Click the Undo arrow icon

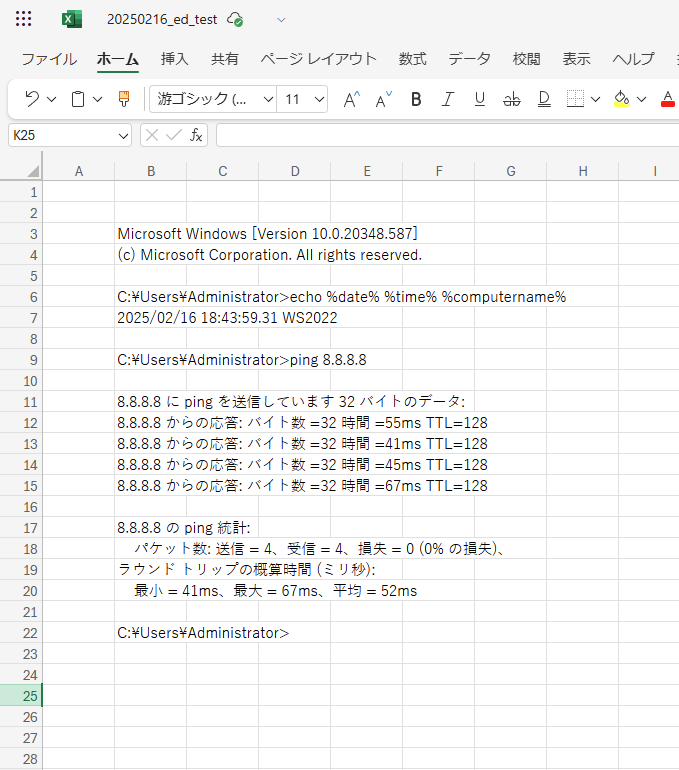click(31, 99)
